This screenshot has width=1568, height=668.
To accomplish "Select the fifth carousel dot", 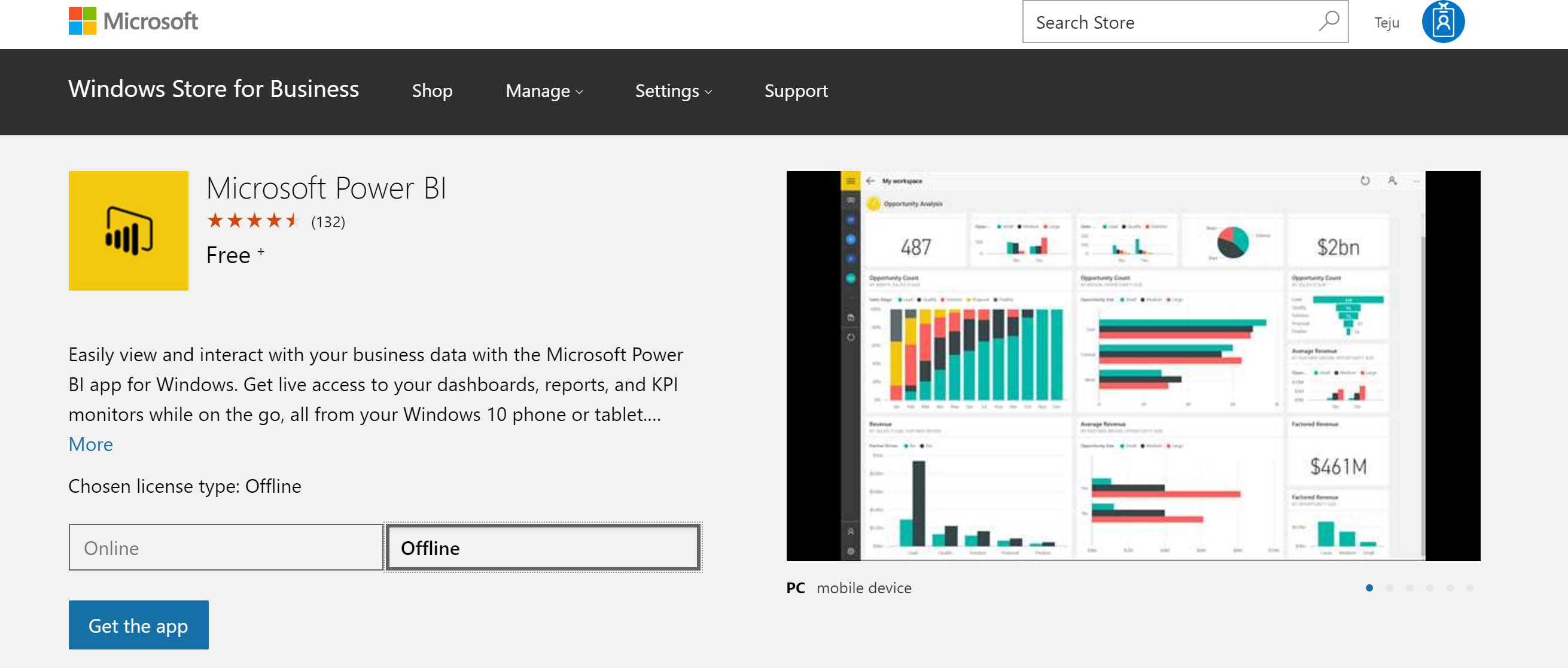I will 1450,588.
